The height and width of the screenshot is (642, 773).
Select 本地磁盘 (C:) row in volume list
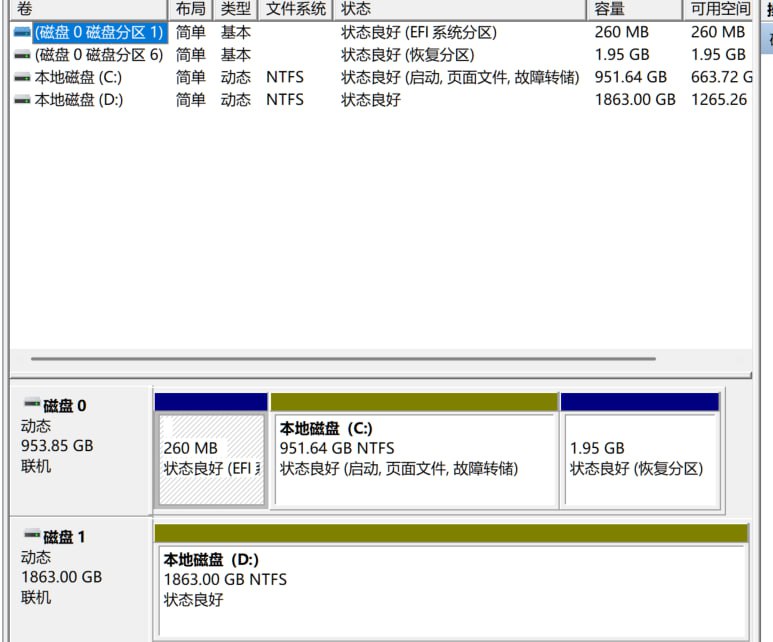[381, 77]
